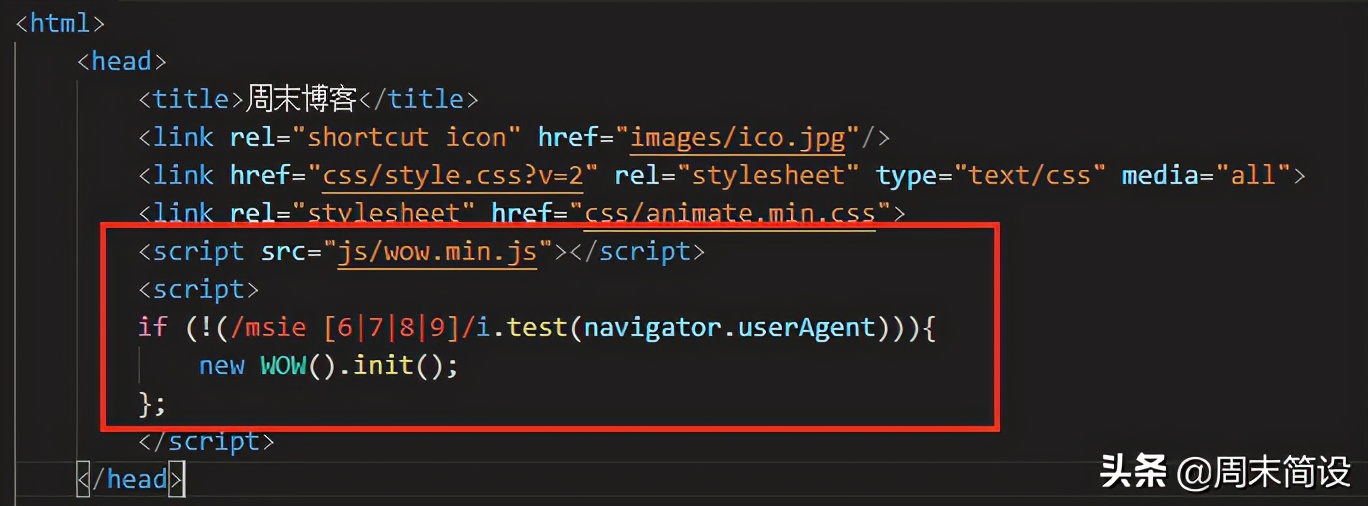Click the test method call
Screen dimensions: 1368x506
(x=537, y=327)
